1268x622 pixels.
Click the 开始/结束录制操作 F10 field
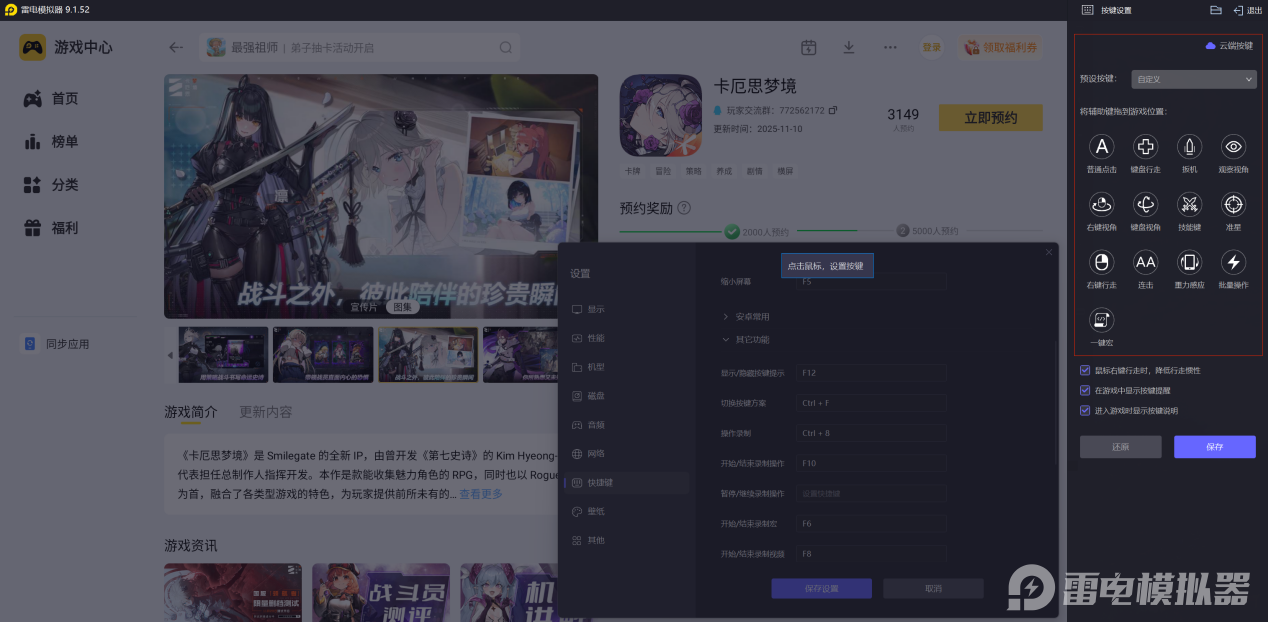click(x=871, y=463)
